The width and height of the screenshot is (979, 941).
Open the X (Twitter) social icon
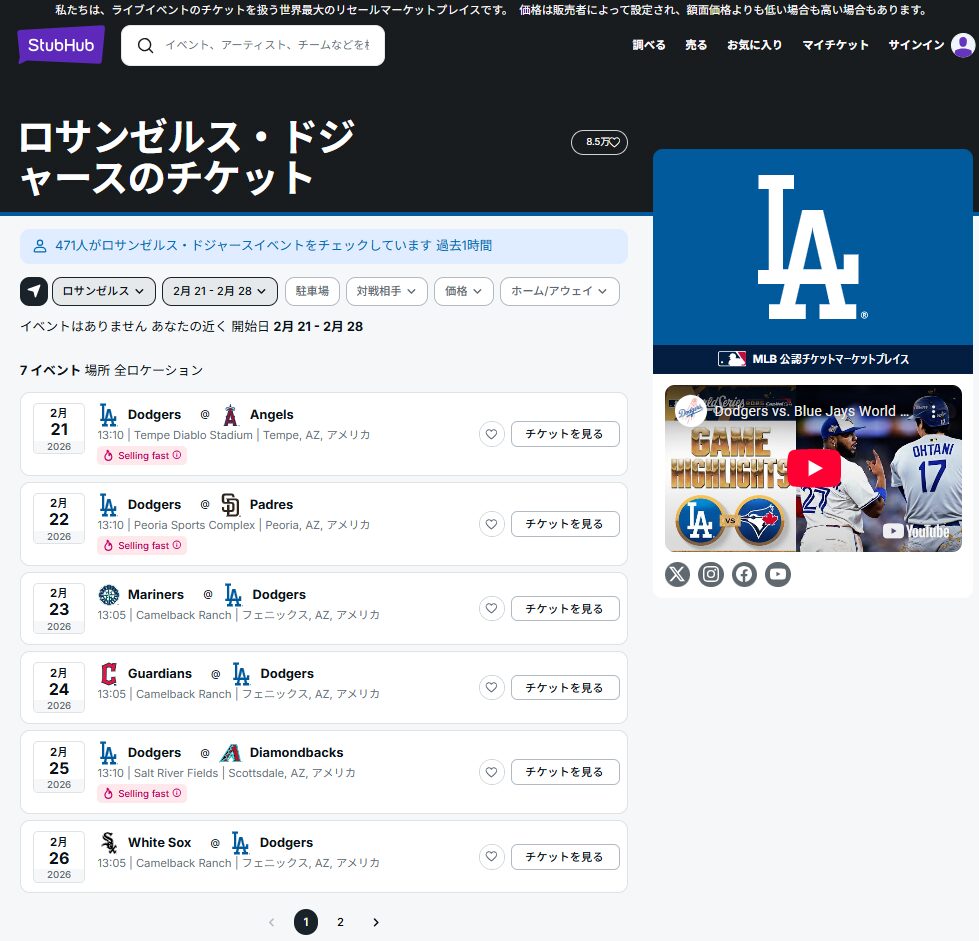click(x=677, y=574)
